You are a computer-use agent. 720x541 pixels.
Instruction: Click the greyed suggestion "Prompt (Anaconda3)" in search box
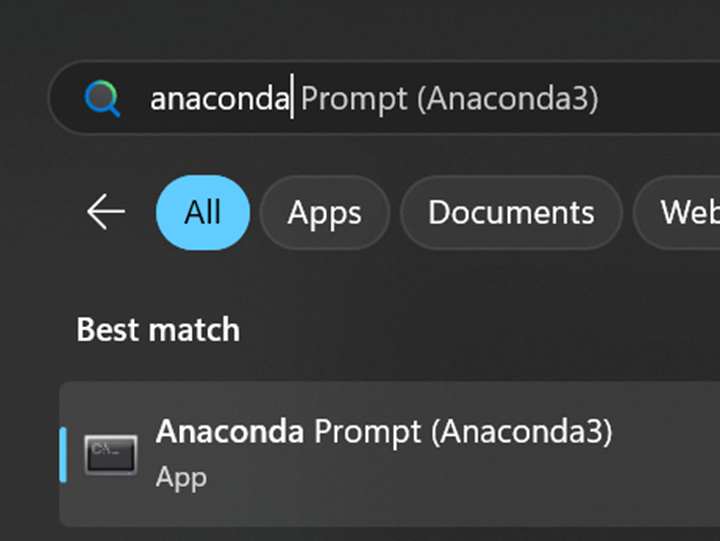pyautogui.click(x=450, y=99)
